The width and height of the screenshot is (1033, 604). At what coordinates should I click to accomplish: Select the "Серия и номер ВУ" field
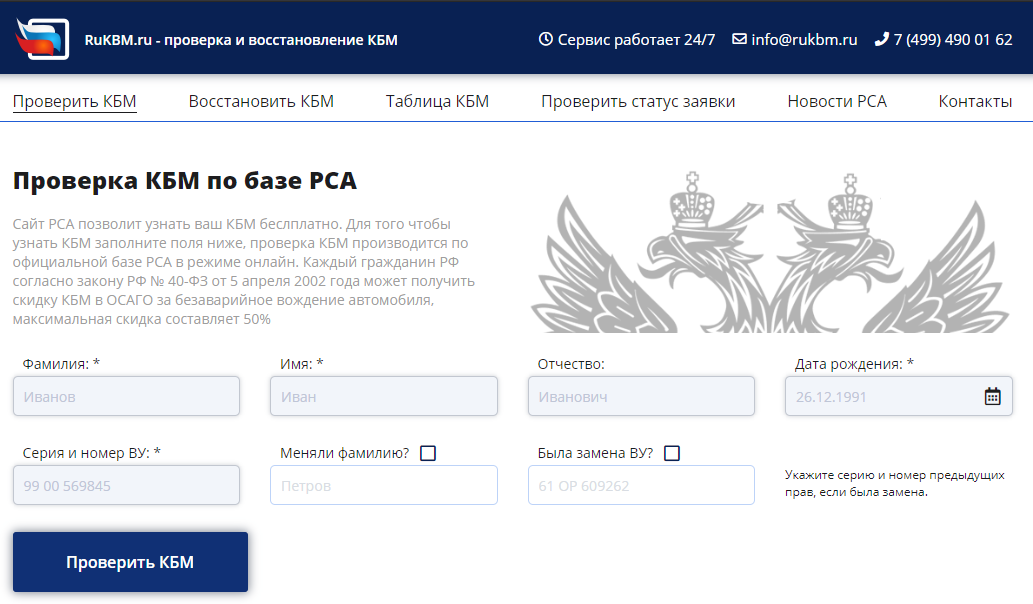[x=126, y=485]
